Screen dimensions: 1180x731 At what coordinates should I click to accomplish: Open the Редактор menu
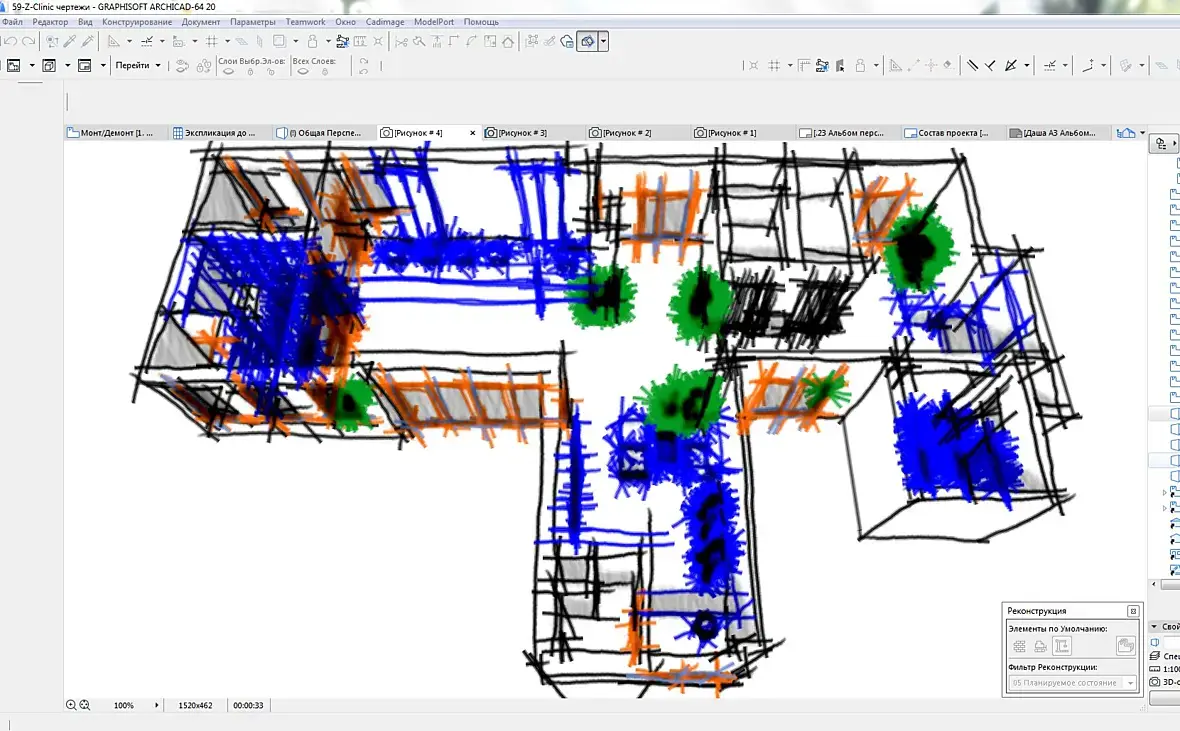50,22
